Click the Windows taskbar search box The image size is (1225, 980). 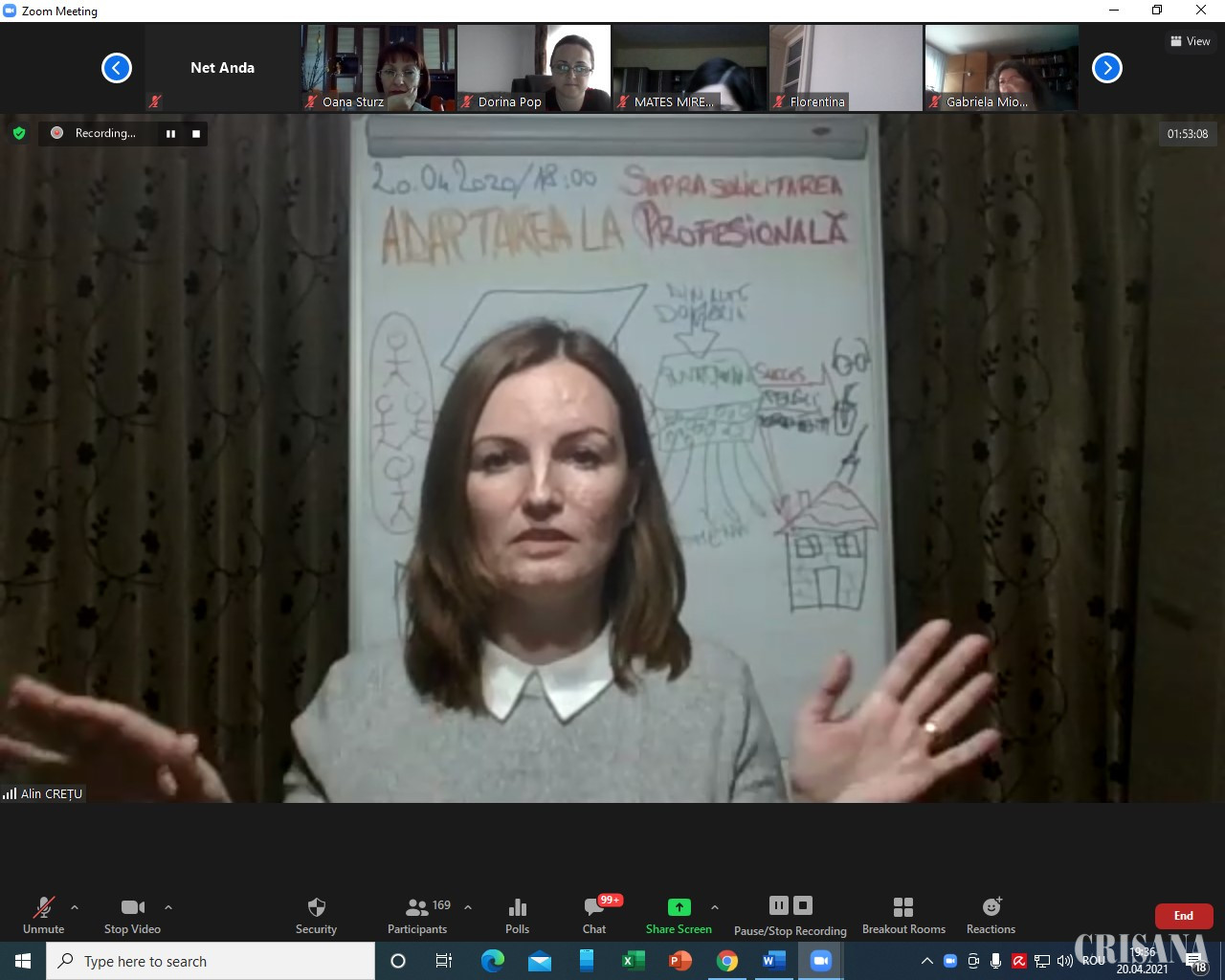coord(211,961)
